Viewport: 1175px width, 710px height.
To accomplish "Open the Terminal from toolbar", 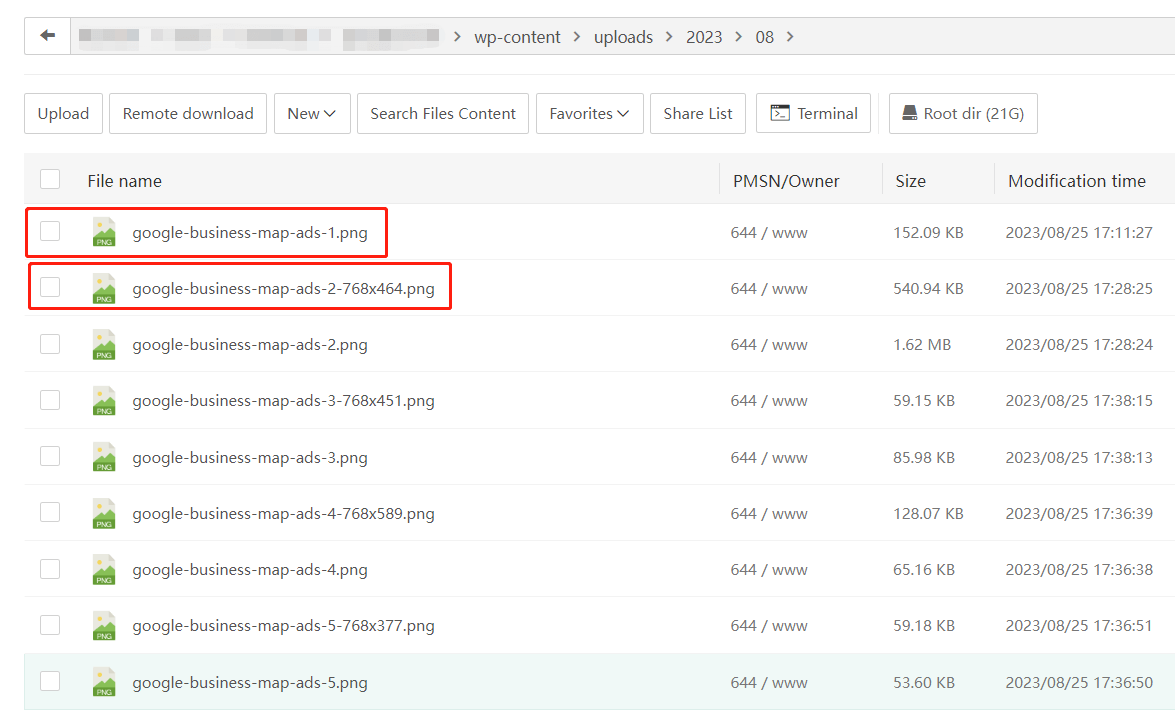I will pyautogui.click(x=813, y=114).
